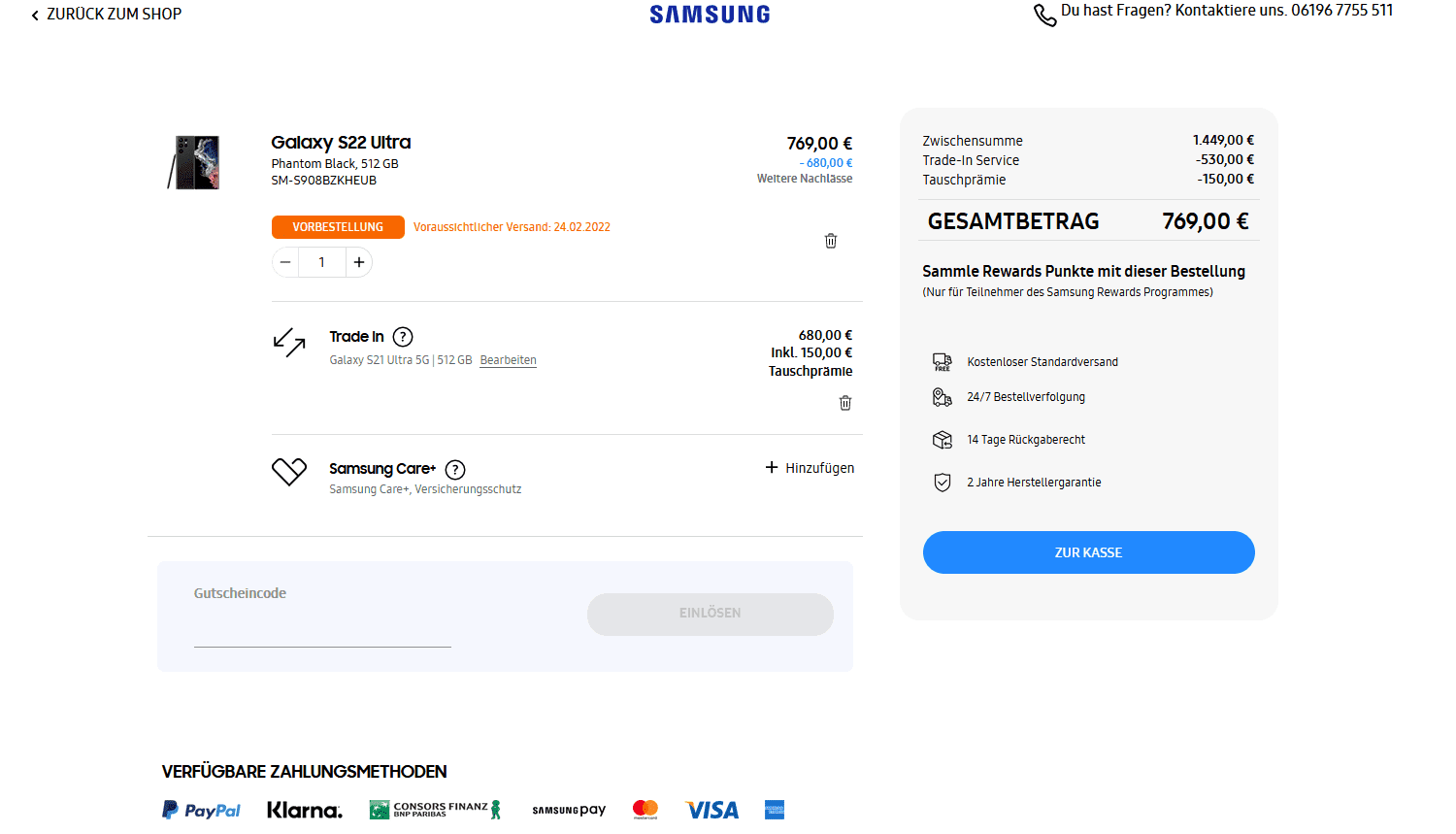Edit trade-in device with Bearbeiten link
The width and height of the screenshot is (1456, 834).
[508, 360]
